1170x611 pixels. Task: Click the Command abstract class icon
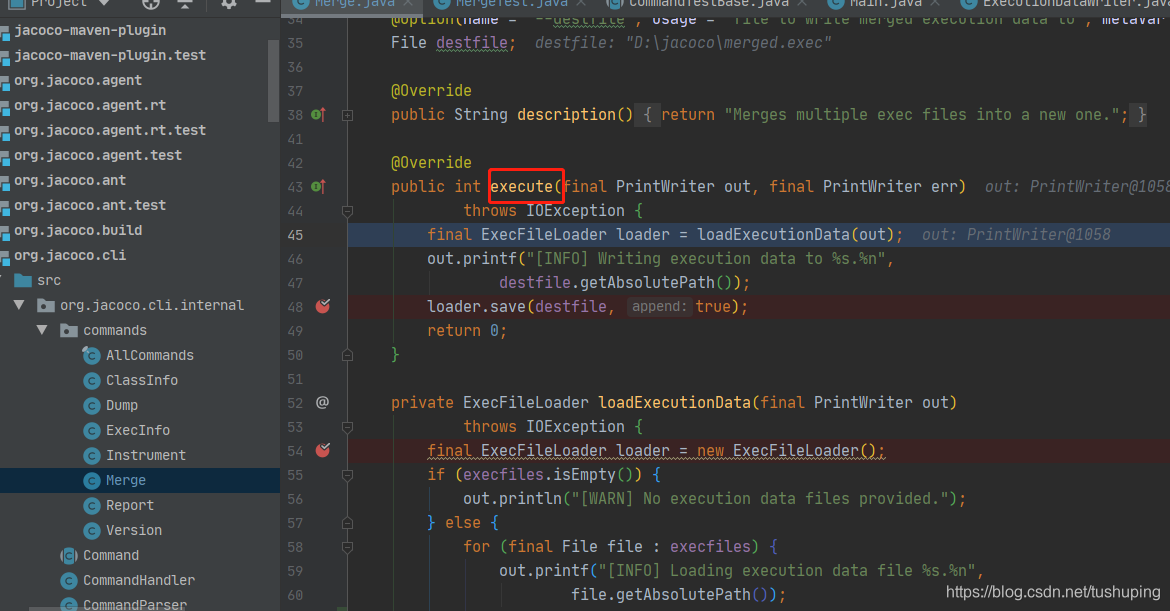click(69, 556)
